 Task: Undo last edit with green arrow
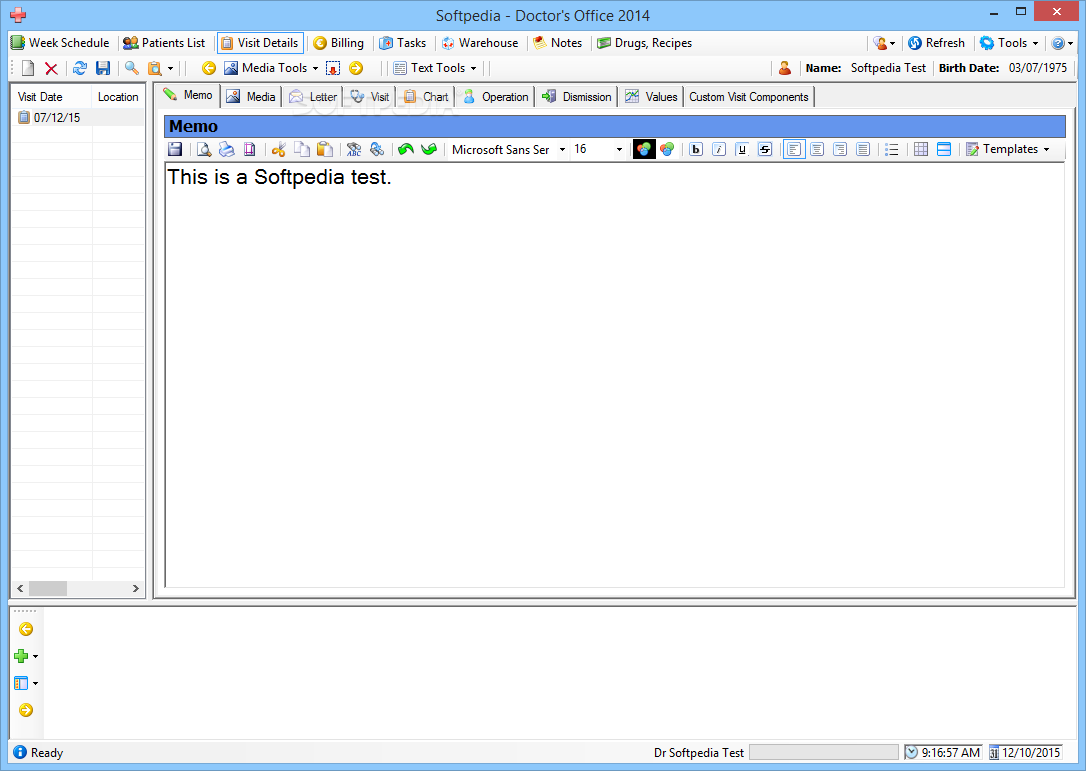tap(406, 149)
